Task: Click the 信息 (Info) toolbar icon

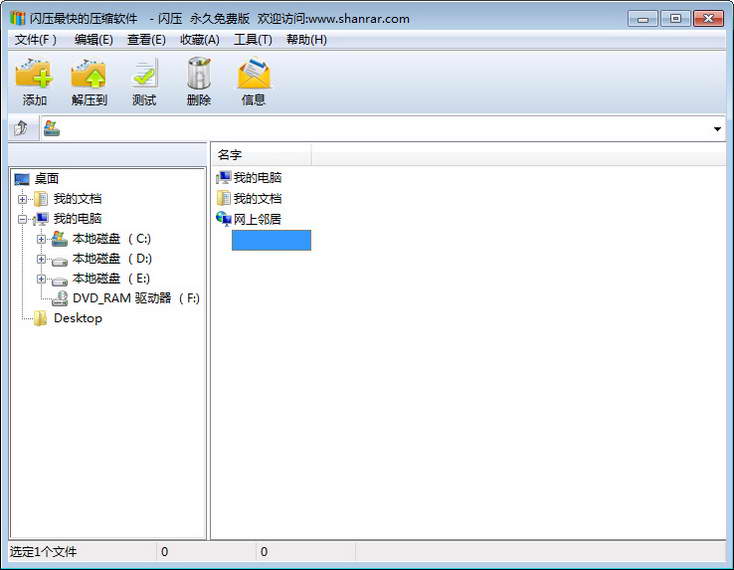Action: [253, 75]
